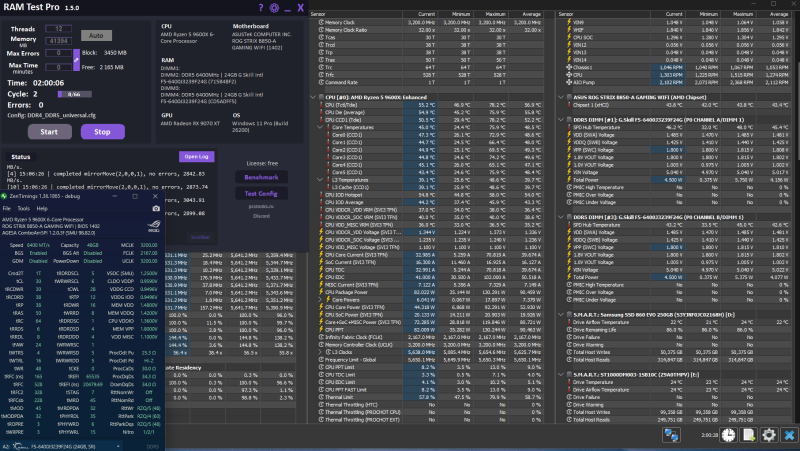Image resolution: width=800 pixels, height=451 pixels.
Task: Open the Tools menu in ZenTimings
Action: [23, 208]
